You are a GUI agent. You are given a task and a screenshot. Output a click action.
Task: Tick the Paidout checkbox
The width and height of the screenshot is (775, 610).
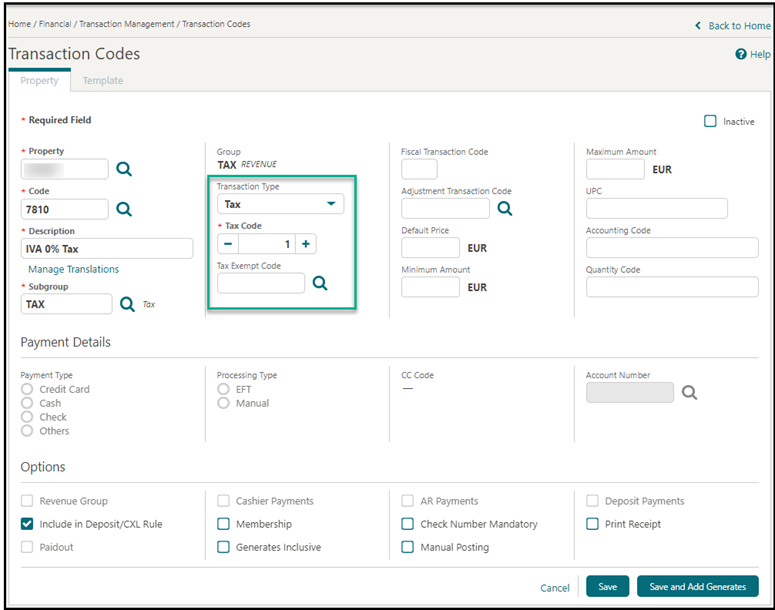point(27,547)
